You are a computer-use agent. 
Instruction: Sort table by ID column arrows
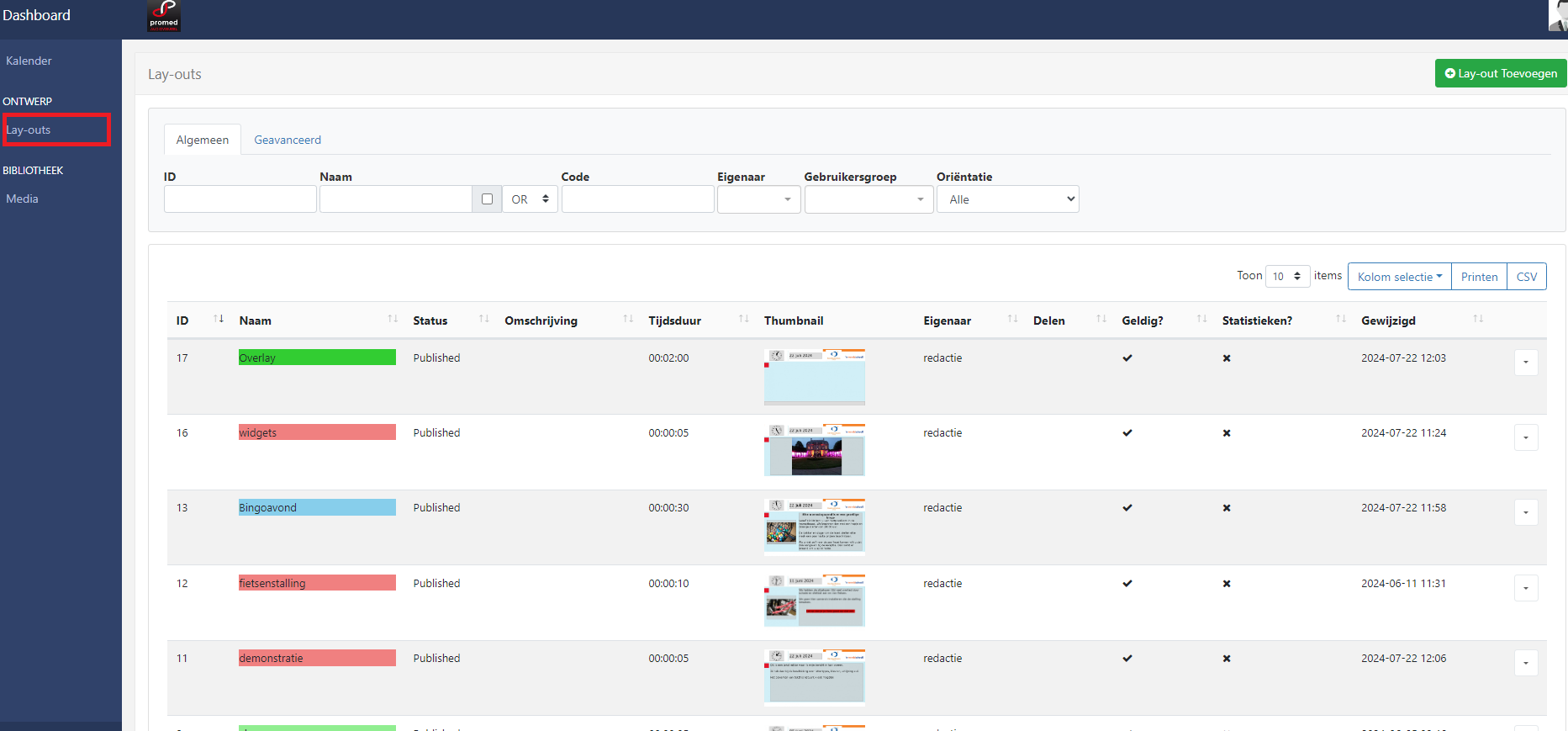(219, 319)
